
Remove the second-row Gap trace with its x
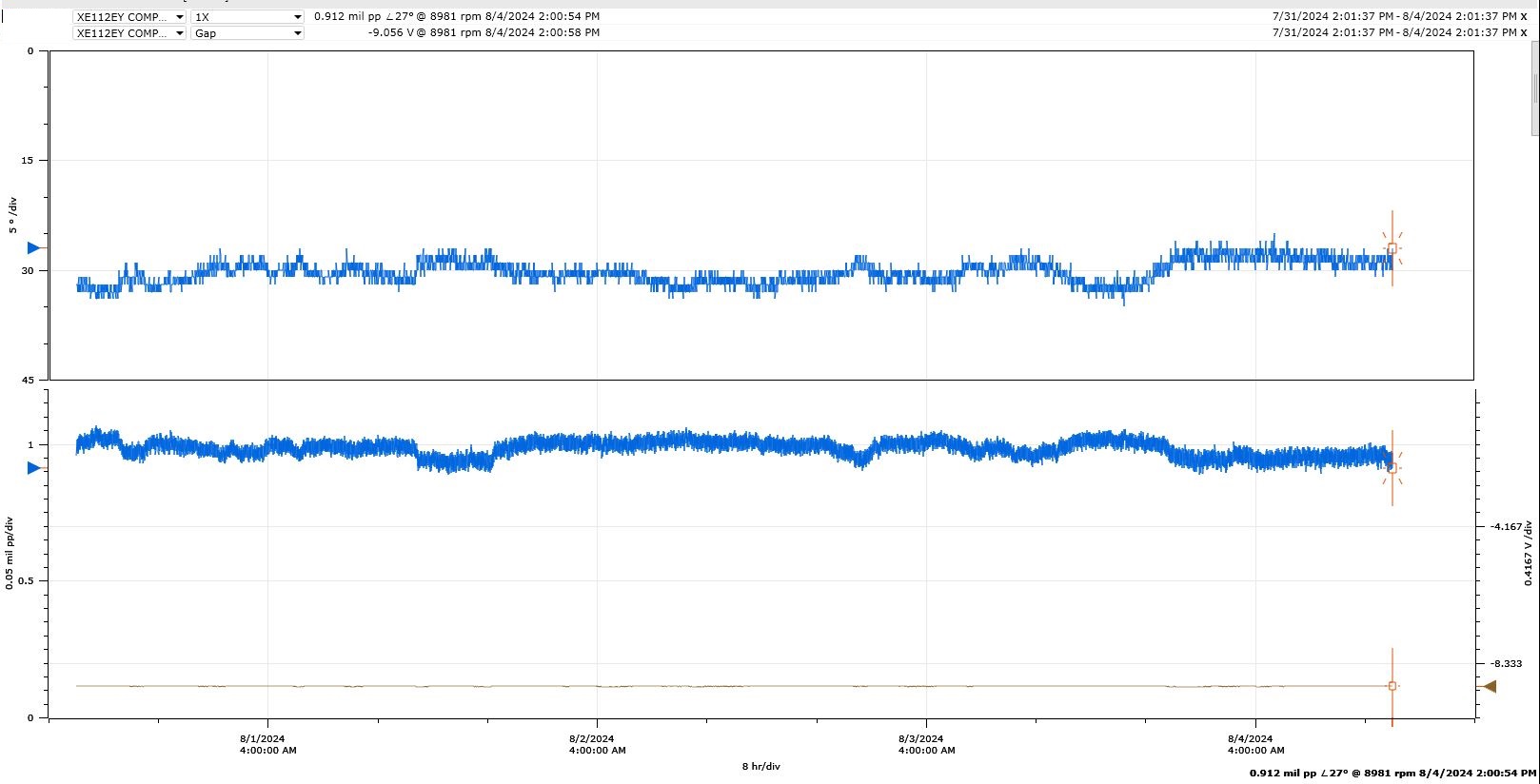tap(1524, 33)
